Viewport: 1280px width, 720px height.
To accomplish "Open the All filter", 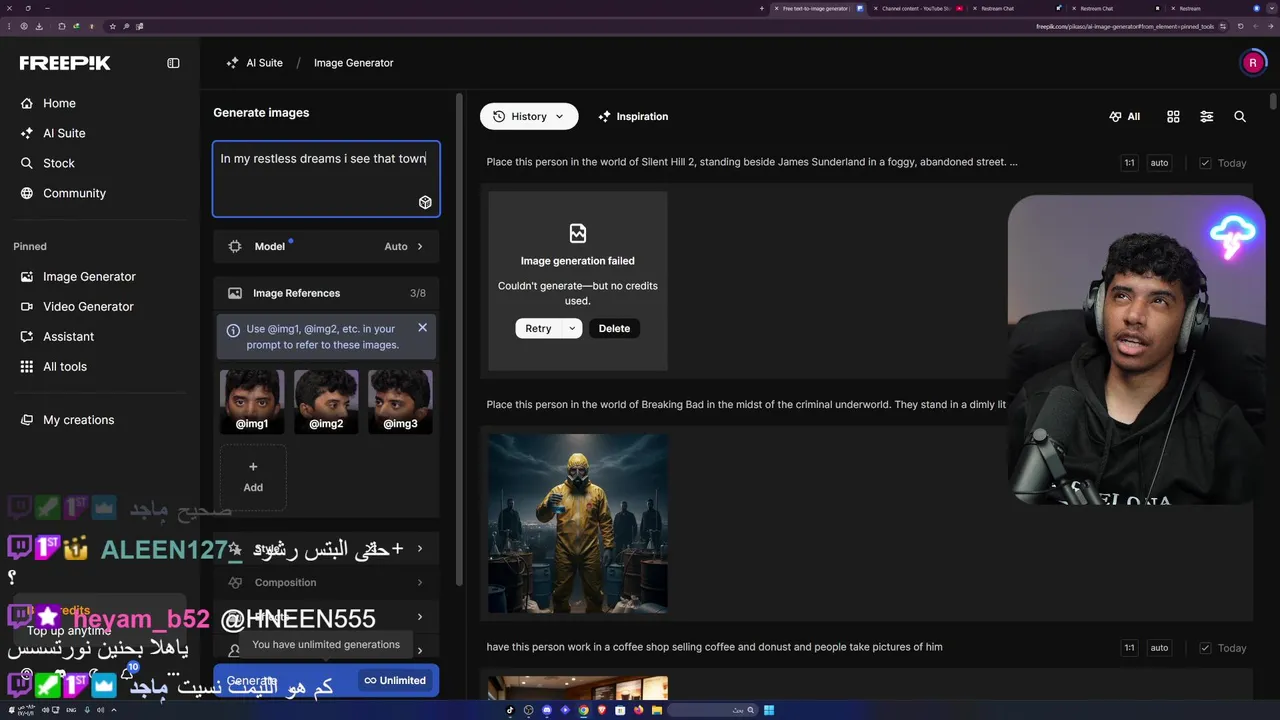I will 1125,116.
